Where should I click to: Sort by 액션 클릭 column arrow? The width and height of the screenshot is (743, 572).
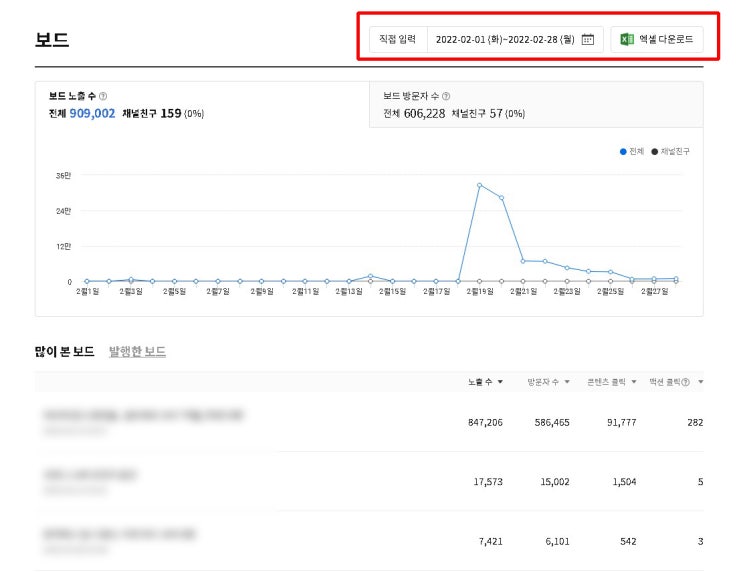[700, 382]
